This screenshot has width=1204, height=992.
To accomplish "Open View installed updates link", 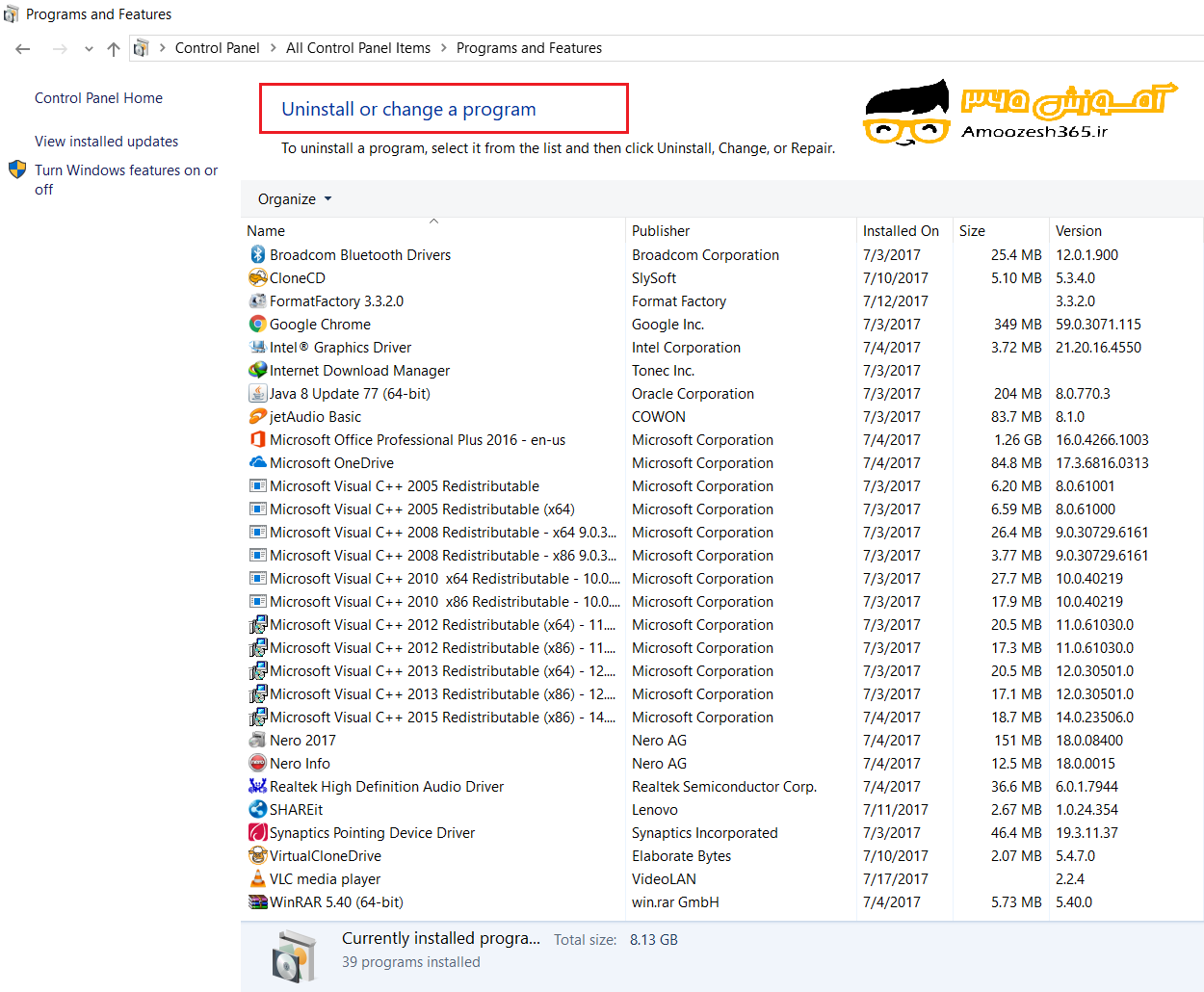I will [x=107, y=142].
